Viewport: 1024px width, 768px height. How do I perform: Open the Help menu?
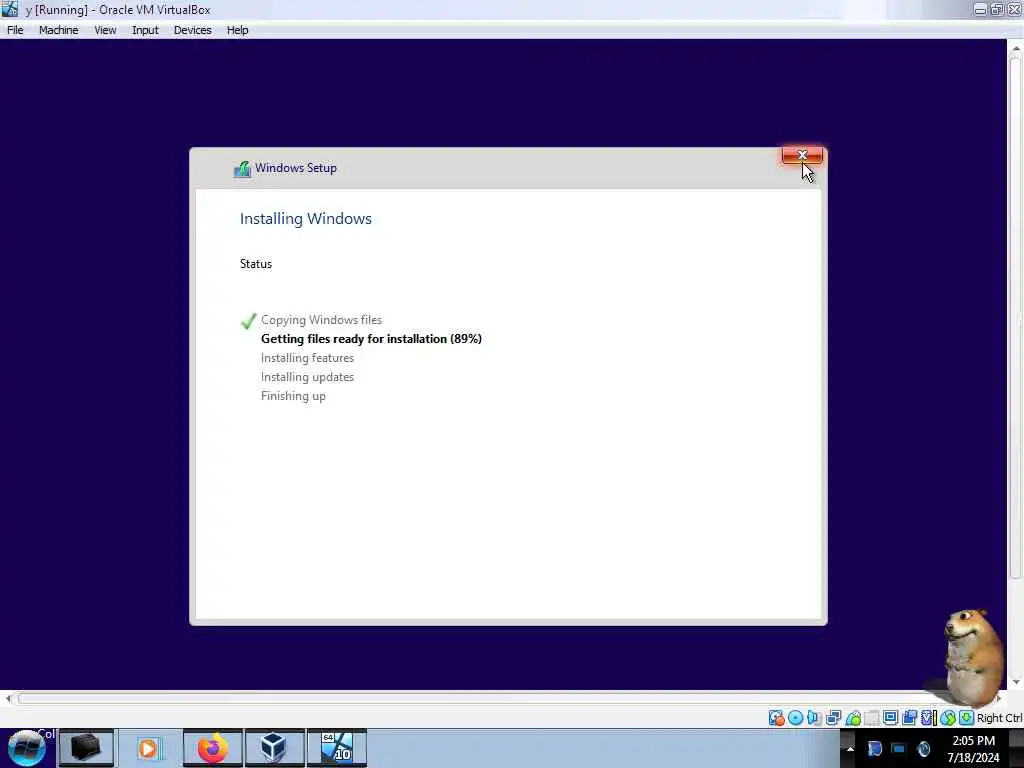(237, 30)
